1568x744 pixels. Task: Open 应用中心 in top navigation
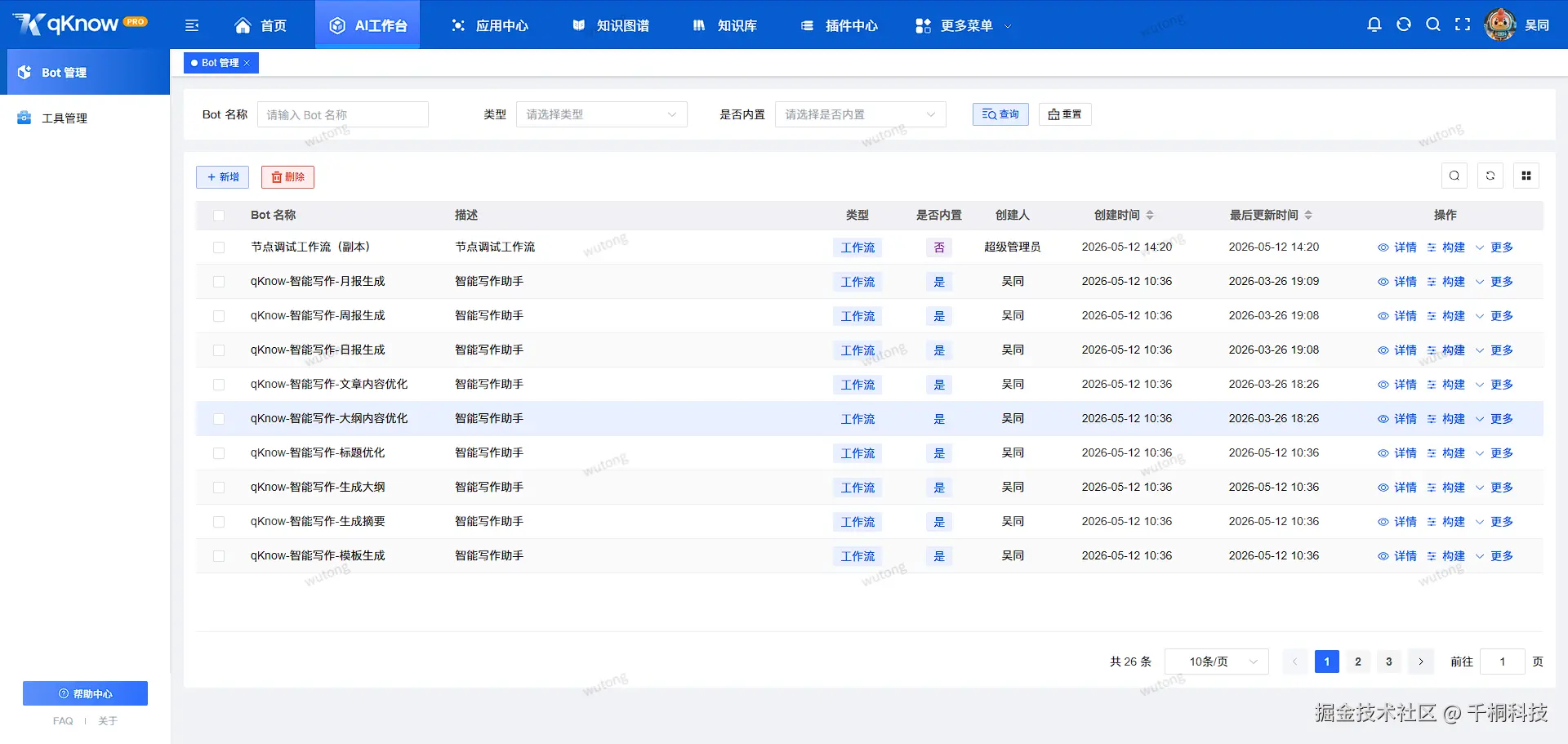click(489, 25)
